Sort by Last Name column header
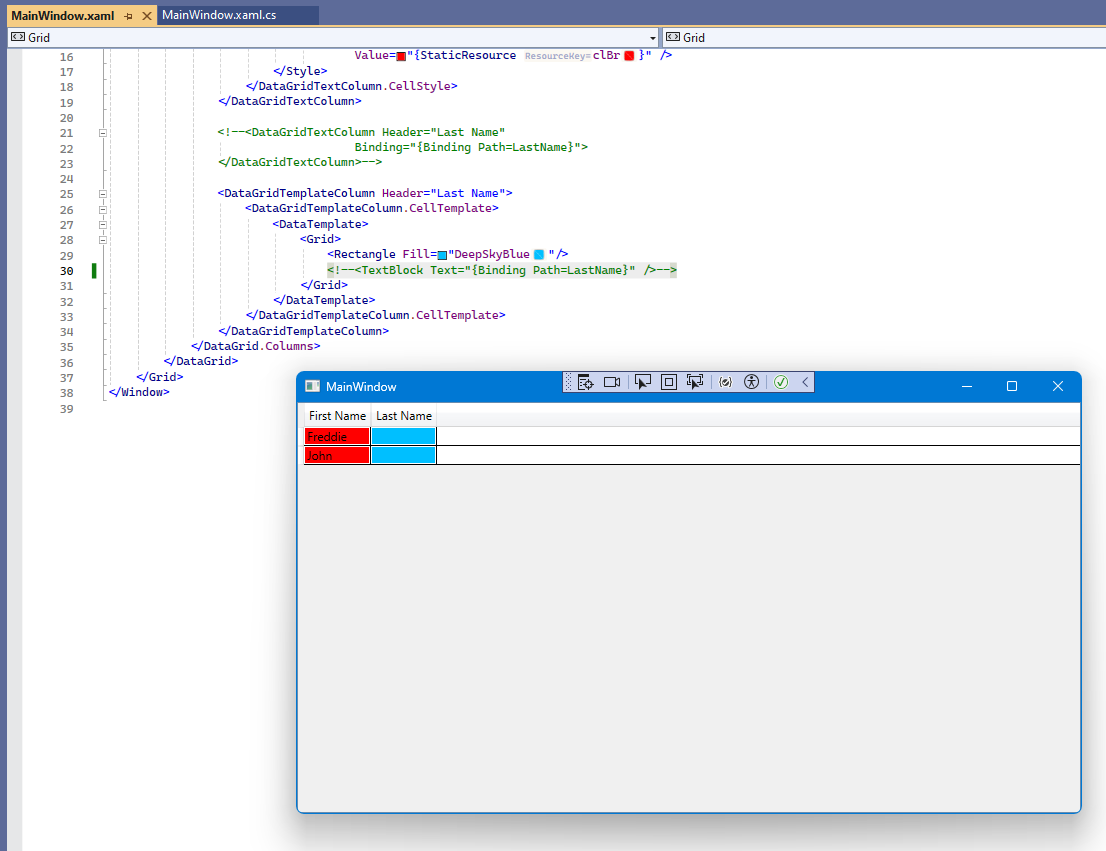Image resolution: width=1106 pixels, height=851 pixels. click(x=403, y=416)
